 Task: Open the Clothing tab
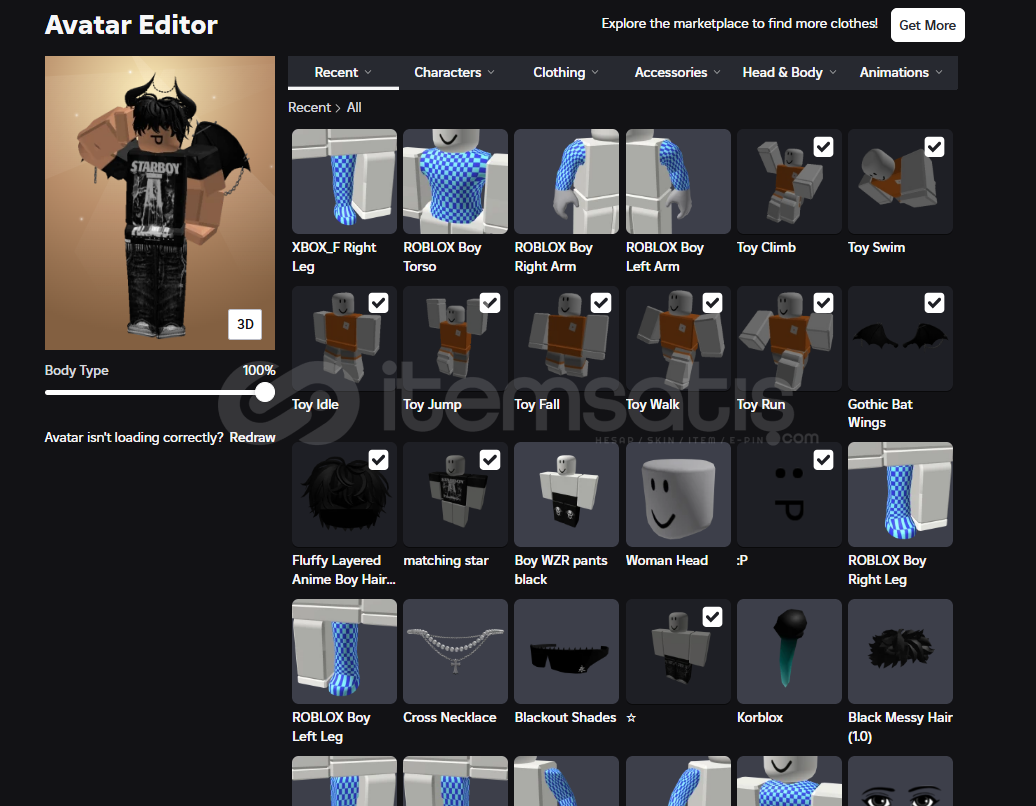(x=566, y=72)
